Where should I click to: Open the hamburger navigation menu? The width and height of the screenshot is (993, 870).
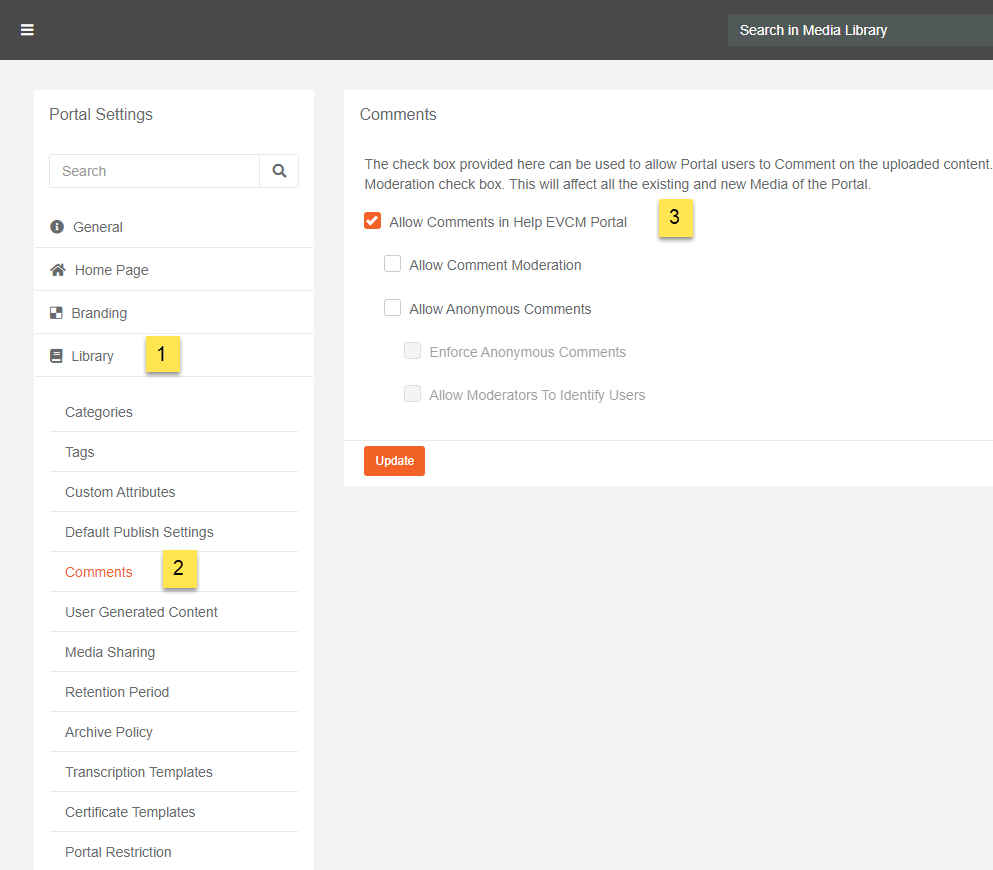pyautogui.click(x=27, y=29)
